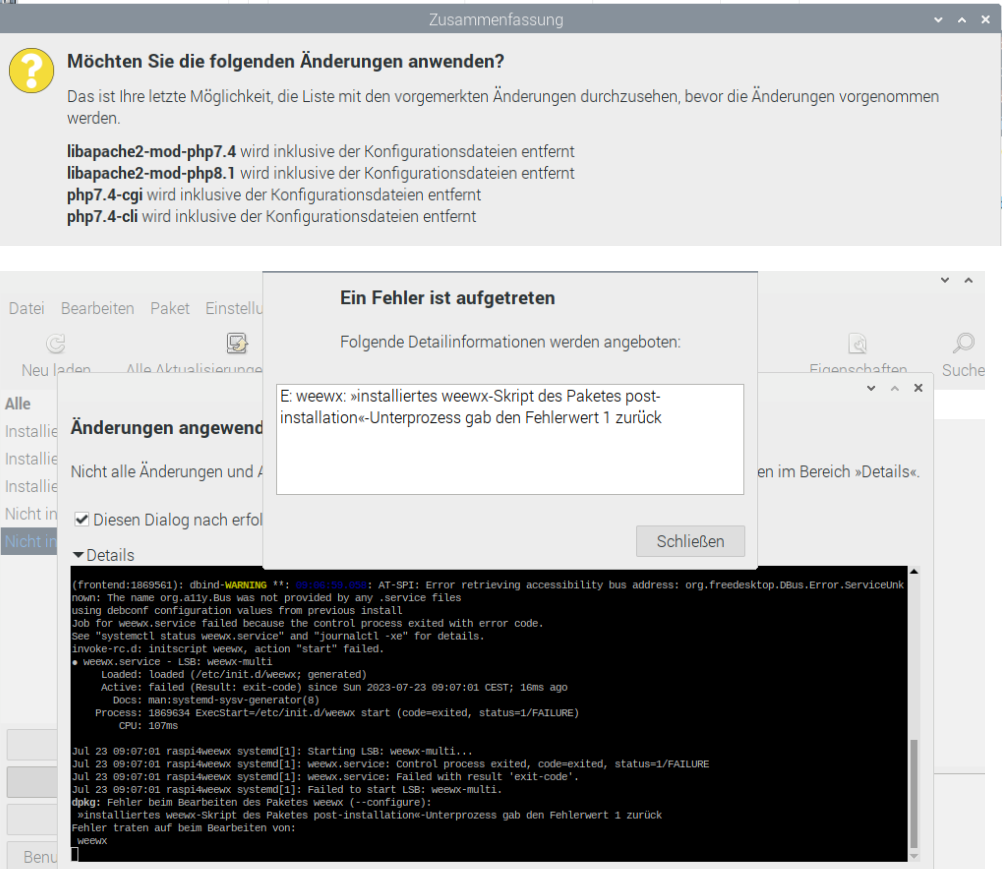
Task: Open the Paket menu
Action: [x=169, y=308]
